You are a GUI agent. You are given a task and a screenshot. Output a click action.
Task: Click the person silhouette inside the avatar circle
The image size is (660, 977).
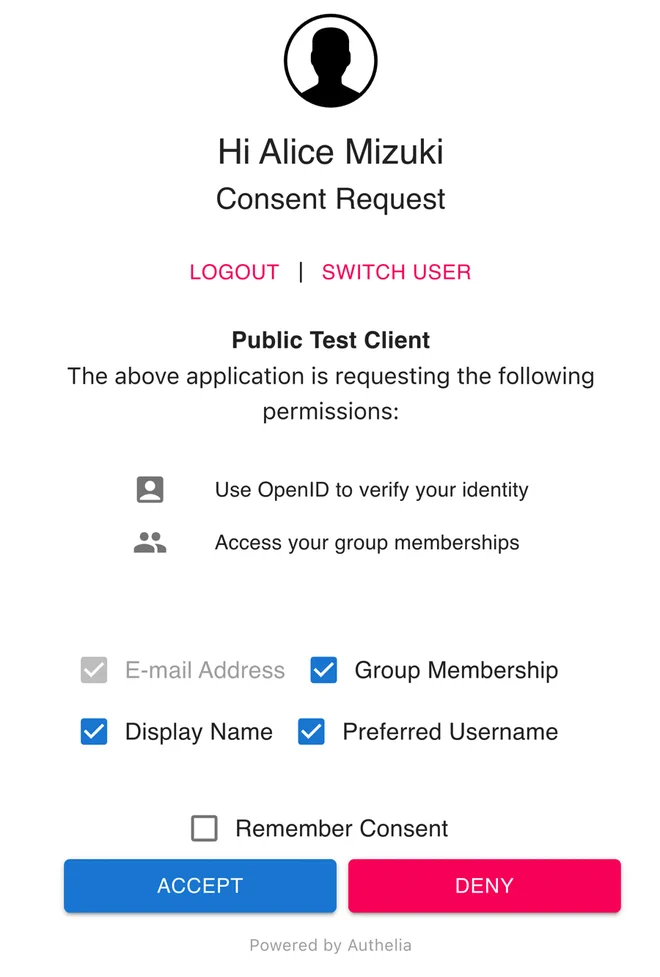[x=330, y=60]
